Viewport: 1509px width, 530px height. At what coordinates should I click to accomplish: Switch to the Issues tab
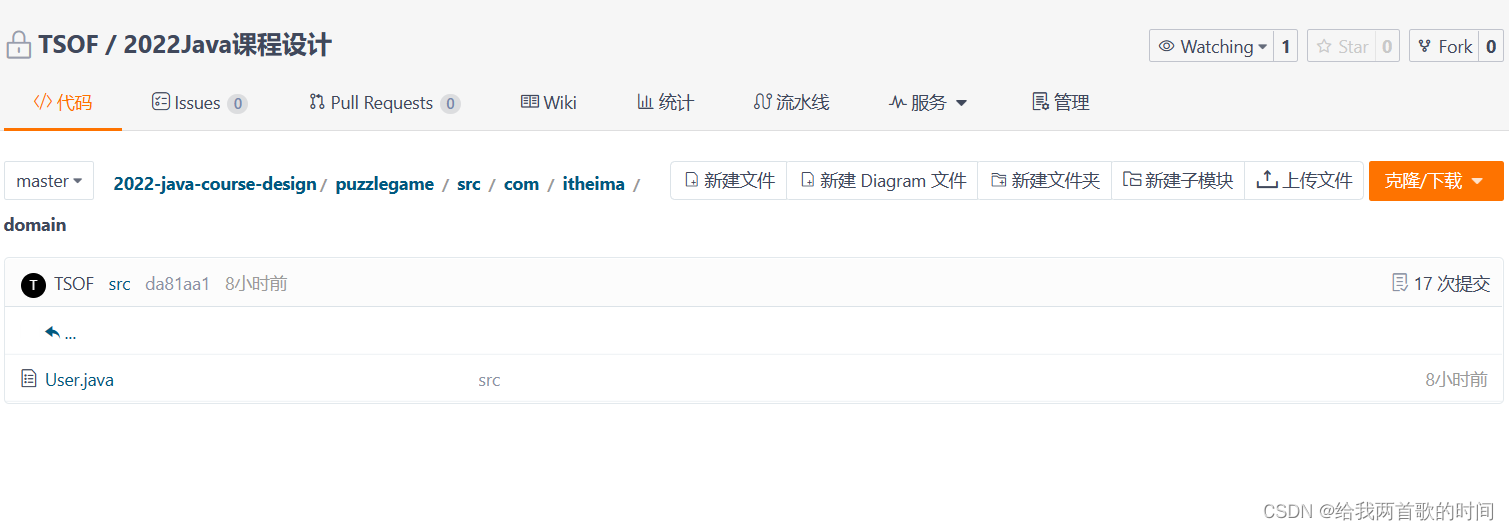click(199, 102)
